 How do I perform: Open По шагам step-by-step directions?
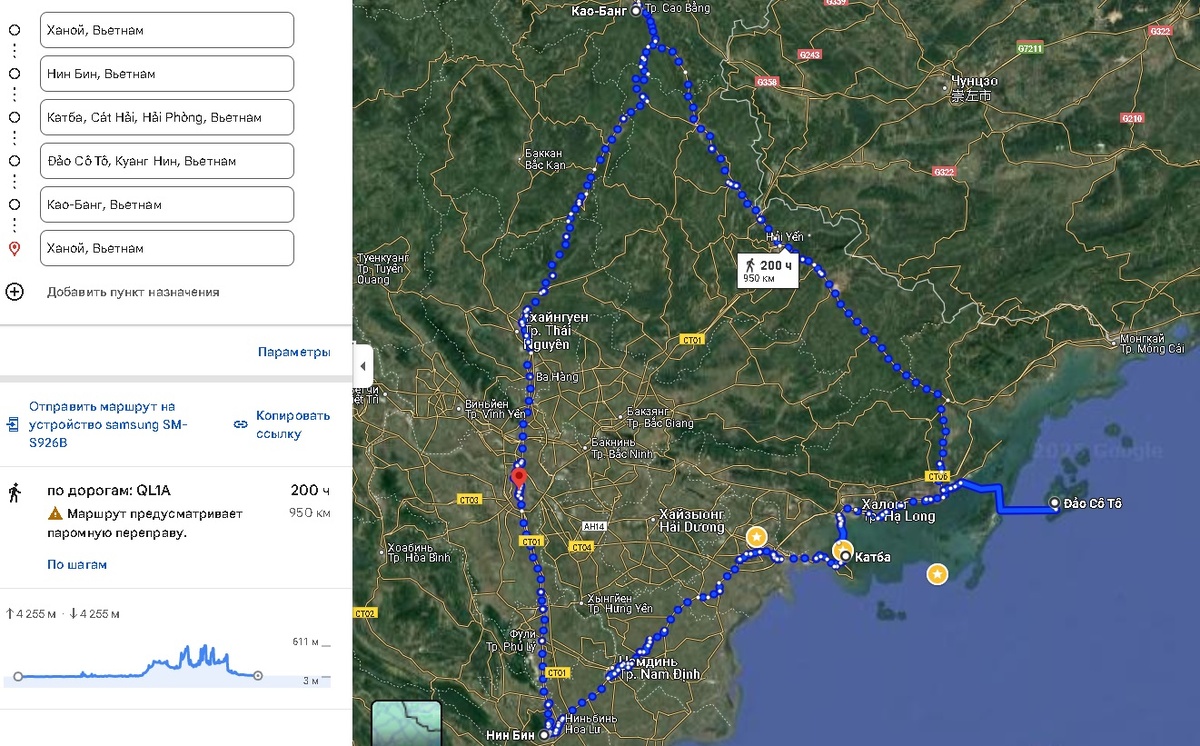77,564
